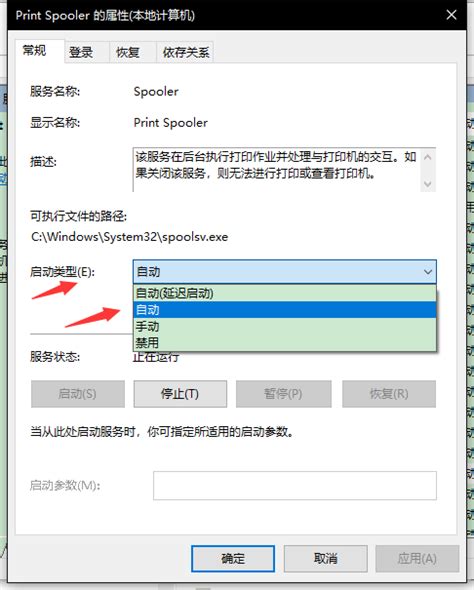Click the 取消 button

click(325, 558)
